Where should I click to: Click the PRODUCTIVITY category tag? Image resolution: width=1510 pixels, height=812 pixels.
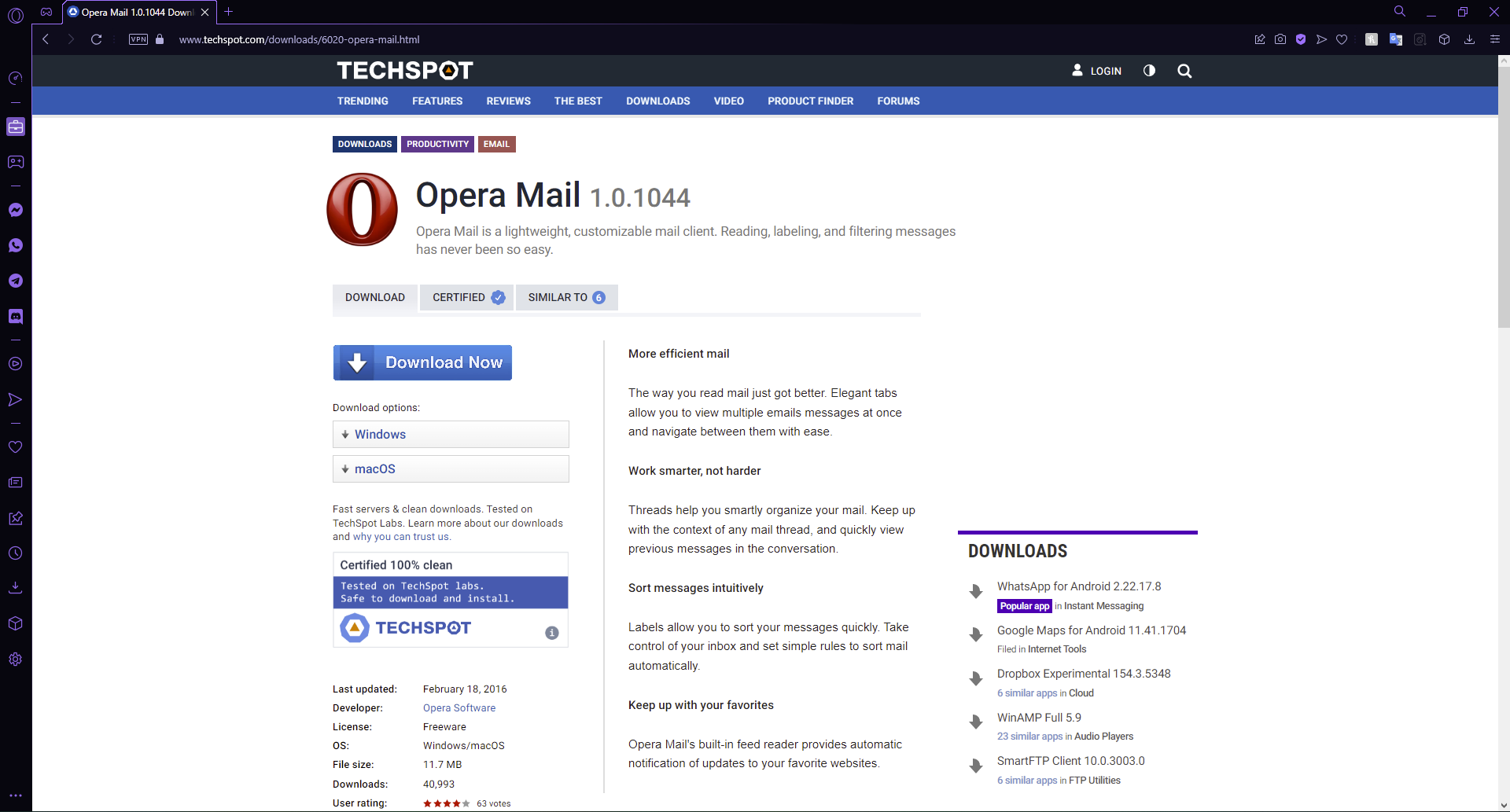click(437, 145)
